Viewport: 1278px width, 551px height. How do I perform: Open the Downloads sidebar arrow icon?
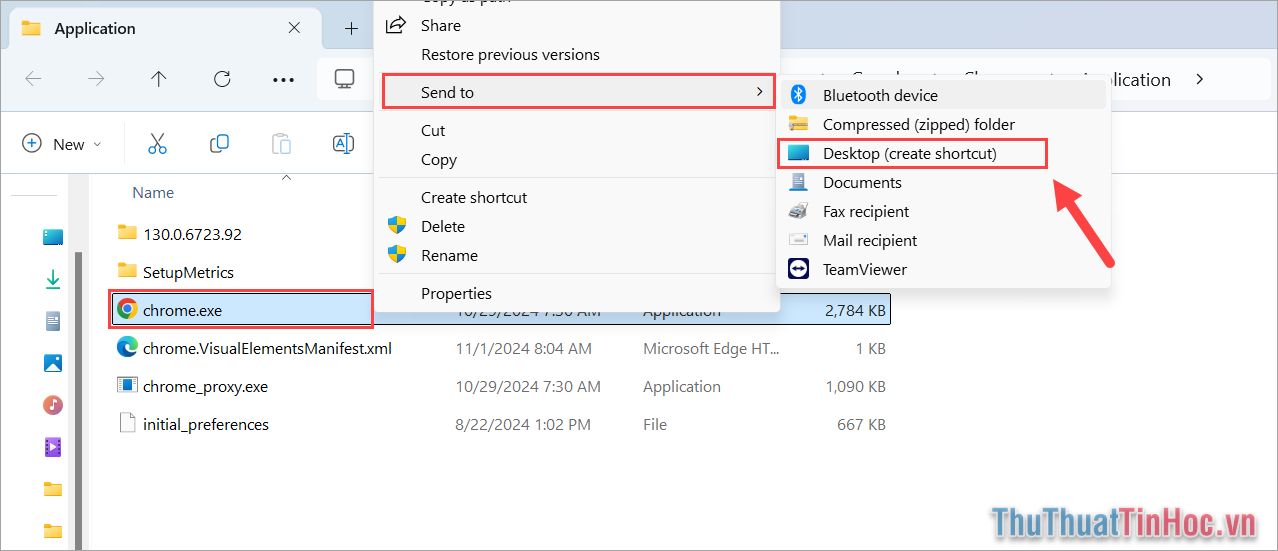(x=53, y=279)
